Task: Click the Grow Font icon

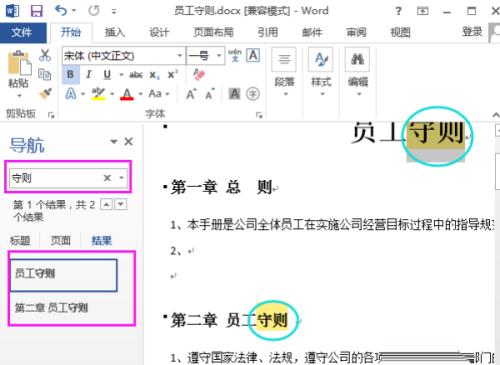Action: tap(191, 94)
